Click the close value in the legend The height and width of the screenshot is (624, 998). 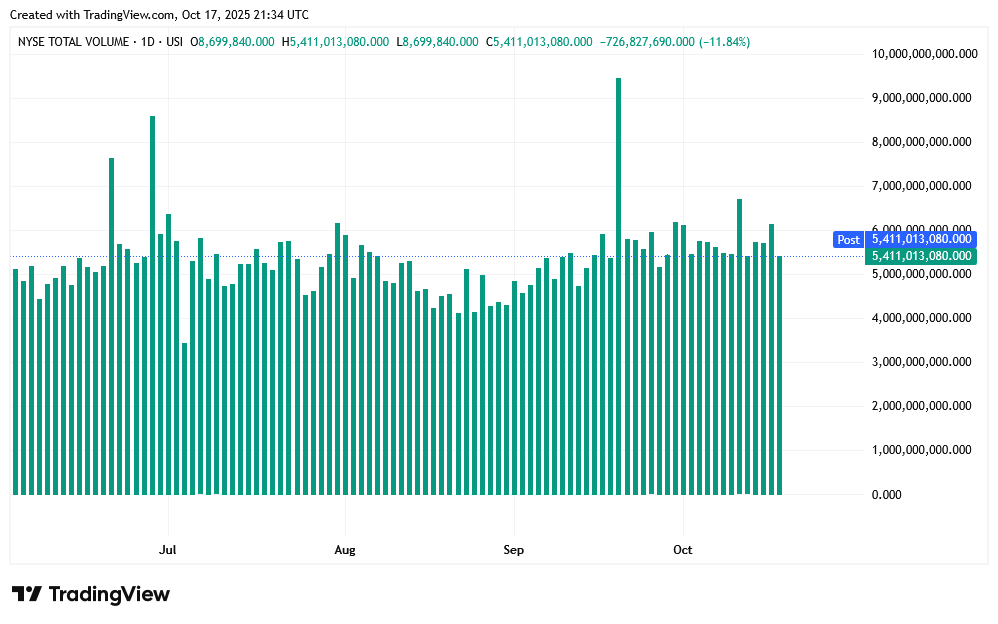pos(541,42)
